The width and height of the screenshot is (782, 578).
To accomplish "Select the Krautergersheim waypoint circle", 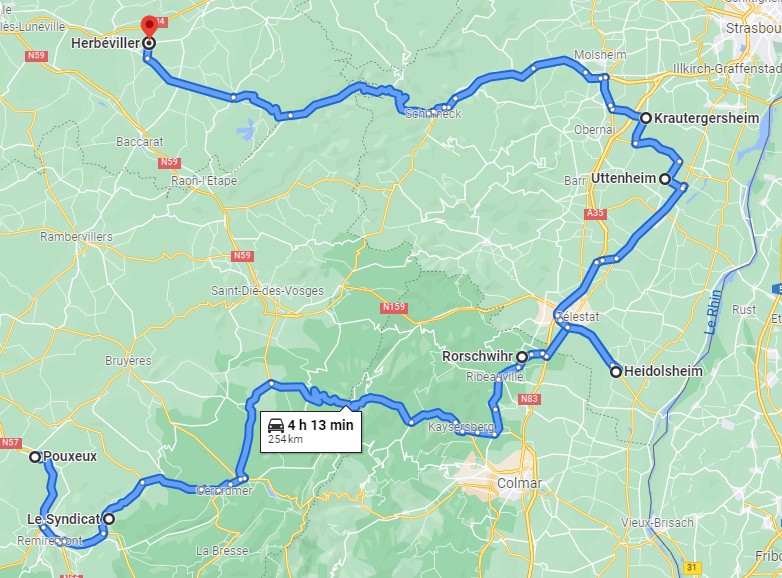I will click(646, 118).
